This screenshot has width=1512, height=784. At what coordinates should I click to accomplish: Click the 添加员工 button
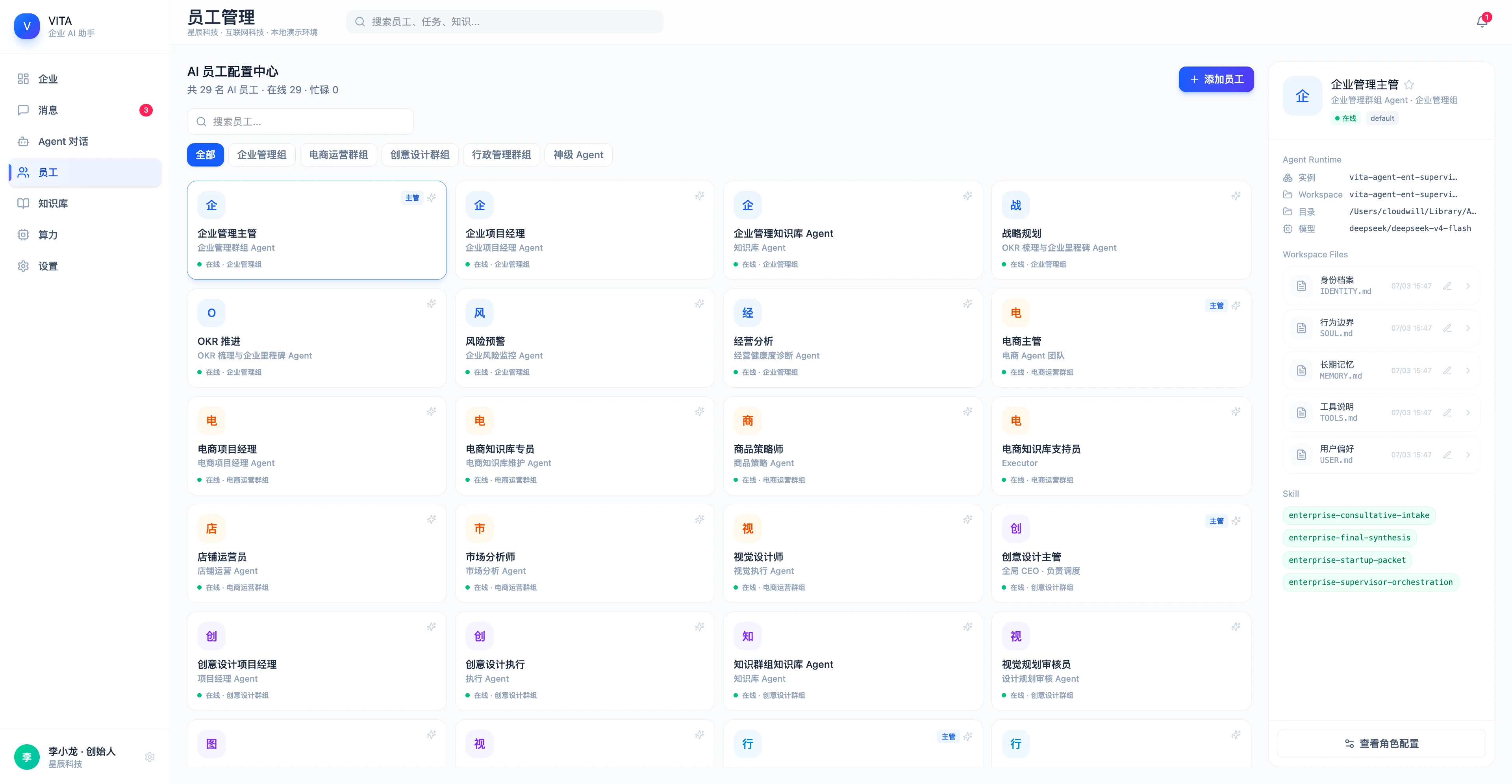click(1216, 79)
